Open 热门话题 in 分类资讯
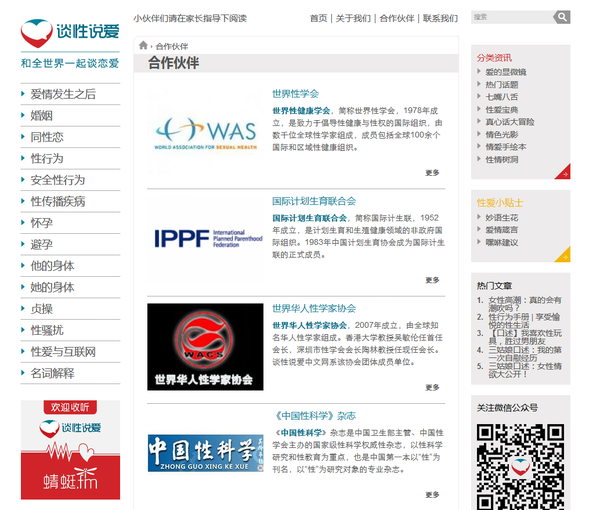 tap(502, 85)
